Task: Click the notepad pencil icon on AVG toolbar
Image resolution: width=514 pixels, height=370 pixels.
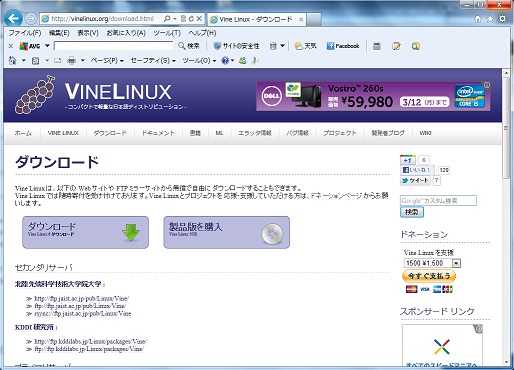Action: [396, 46]
